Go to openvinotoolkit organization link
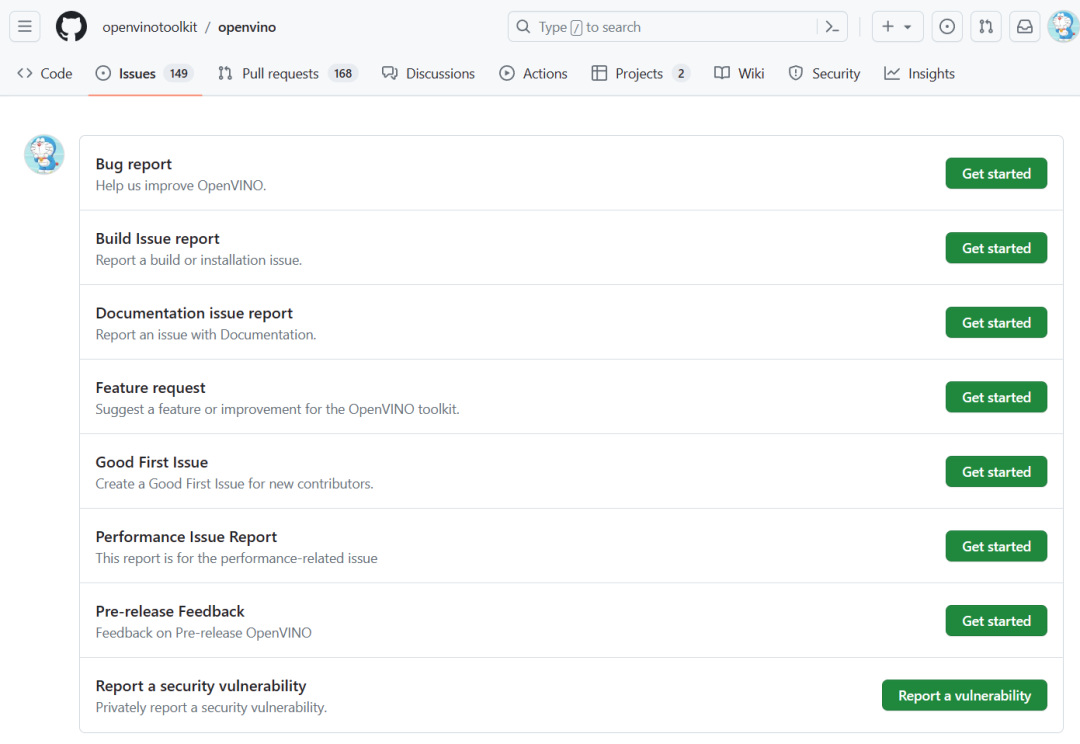The height and width of the screenshot is (744, 1080). point(149,27)
